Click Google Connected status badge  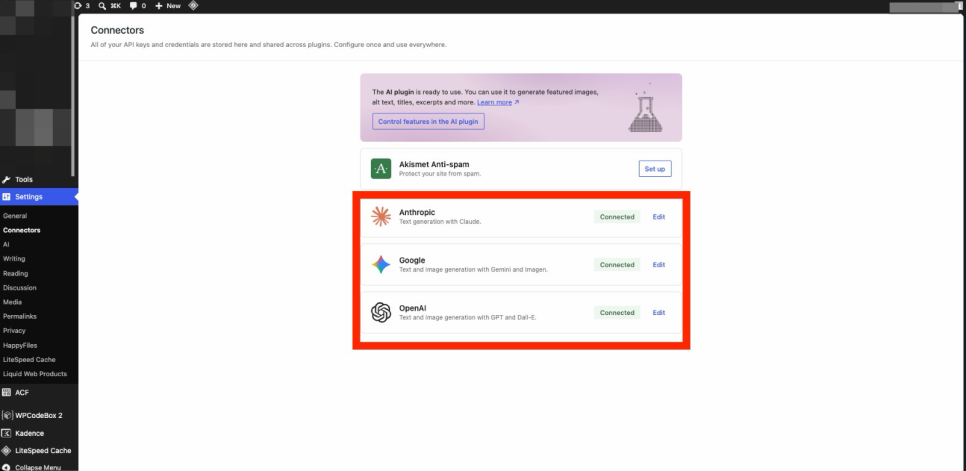coord(617,265)
